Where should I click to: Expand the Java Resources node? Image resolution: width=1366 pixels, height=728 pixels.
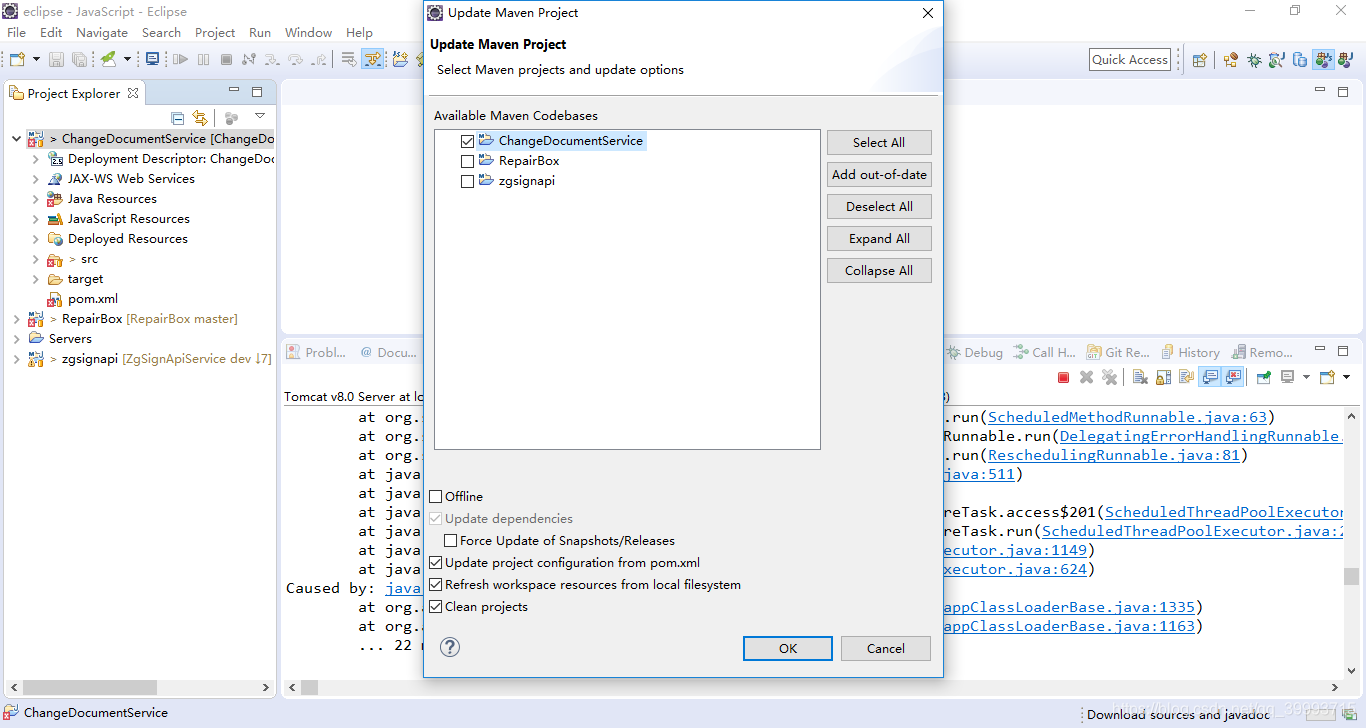(36, 199)
